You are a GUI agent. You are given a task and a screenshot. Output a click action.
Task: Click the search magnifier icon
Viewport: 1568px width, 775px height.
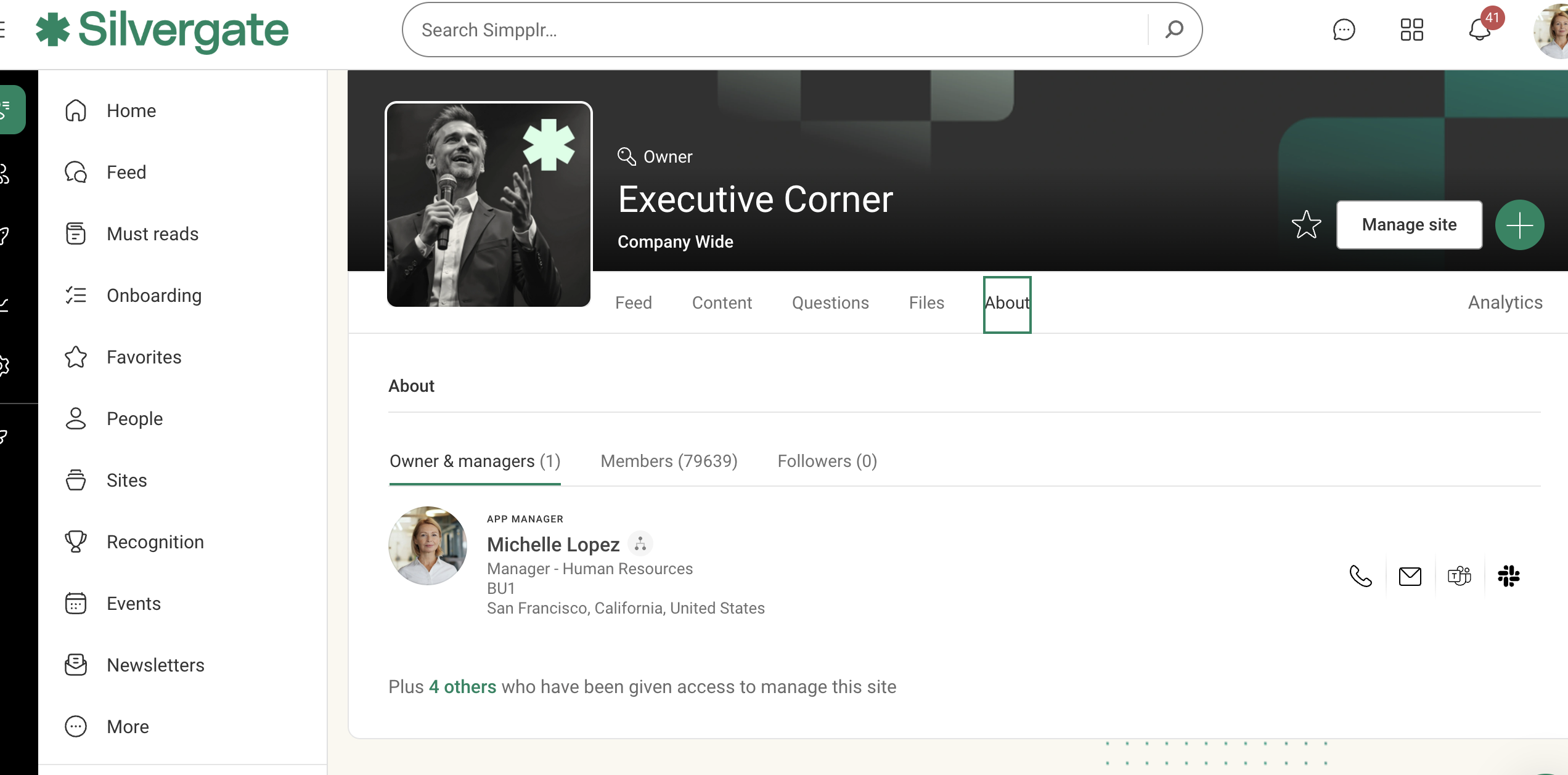pyautogui.click(x=1174, y=30)
